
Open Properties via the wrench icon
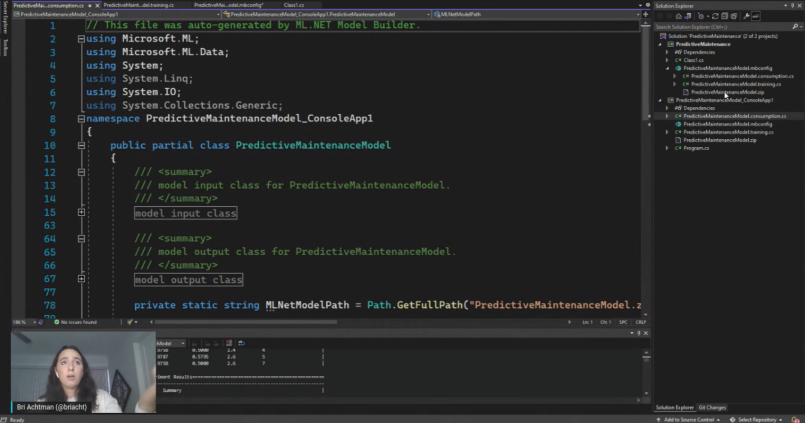(x=746, y=16)
